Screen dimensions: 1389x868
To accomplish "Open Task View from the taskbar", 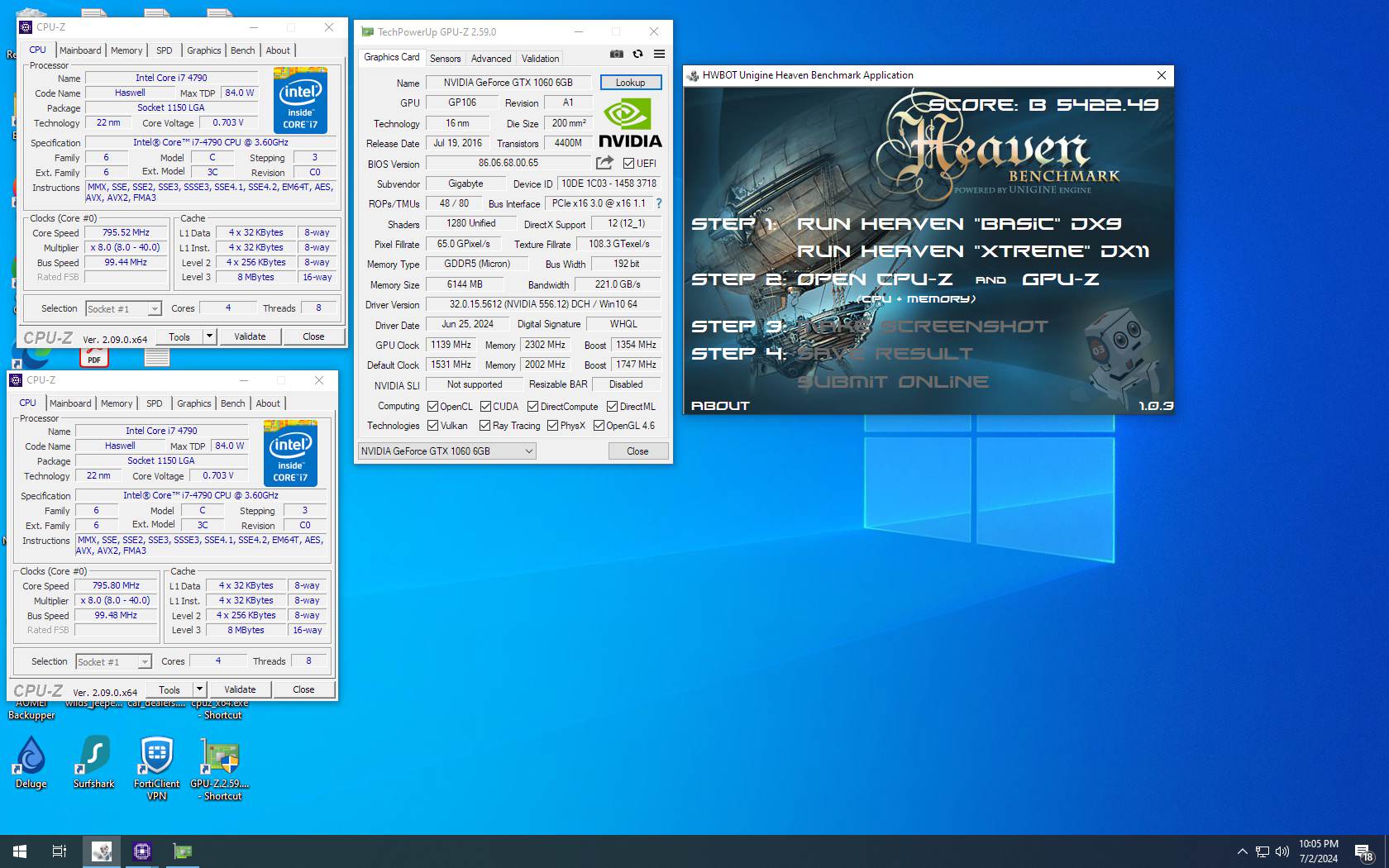I will click(60, 851).
